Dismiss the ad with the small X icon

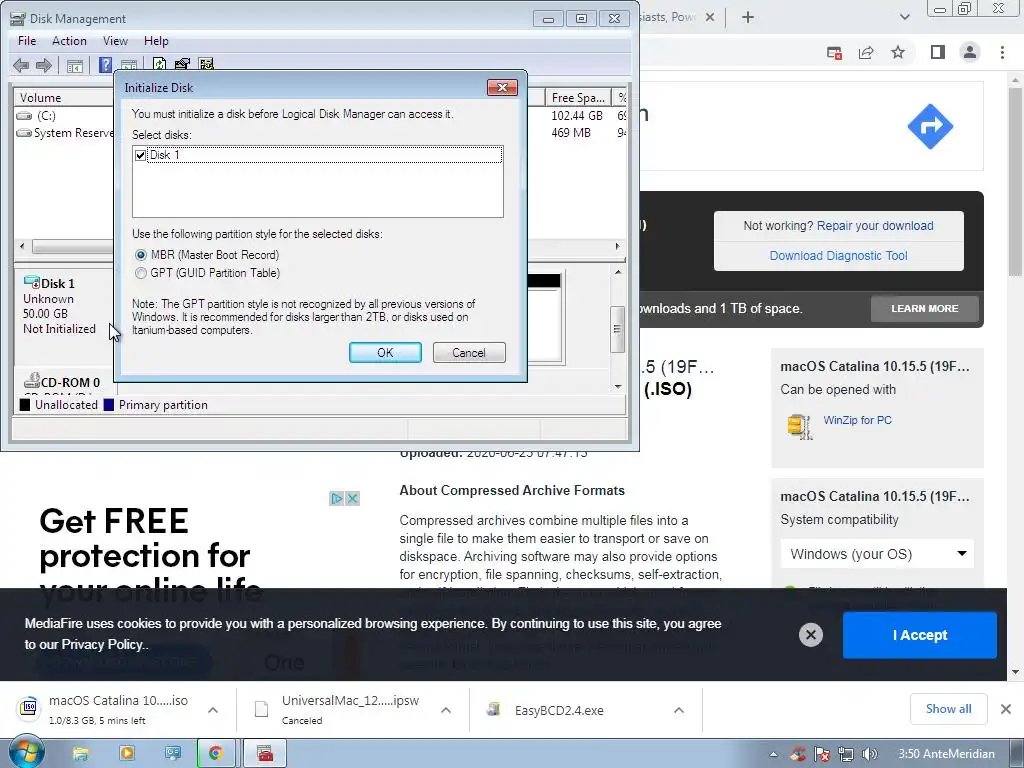pyautogui.click(x=352, y=498)
